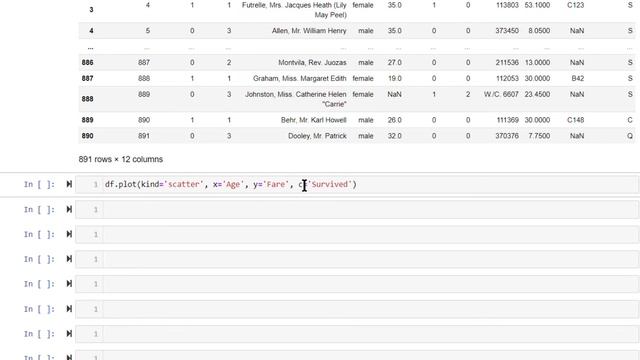The image size is (640, 360).
Task: Click the 'scatter' string in the code
Action: [x=184, y=184]
